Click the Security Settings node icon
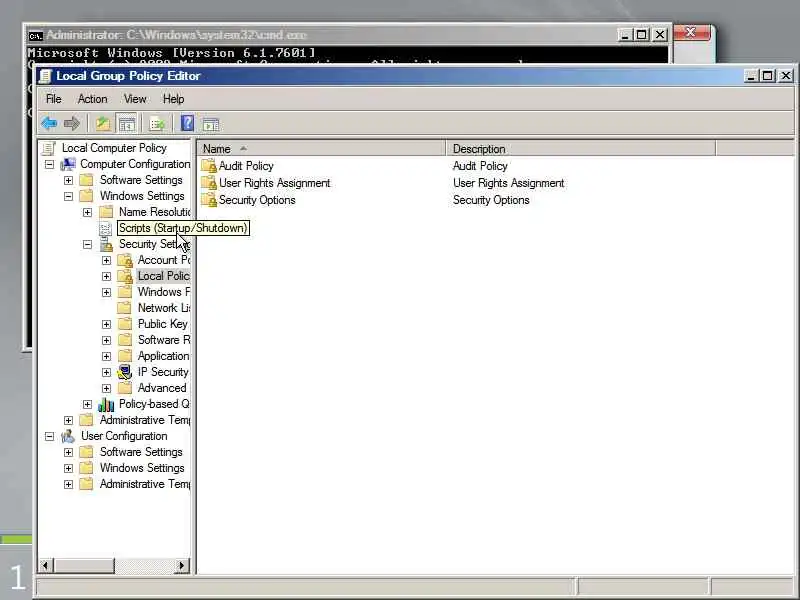This screenshot has height=600, width=800. coord(106,244)
